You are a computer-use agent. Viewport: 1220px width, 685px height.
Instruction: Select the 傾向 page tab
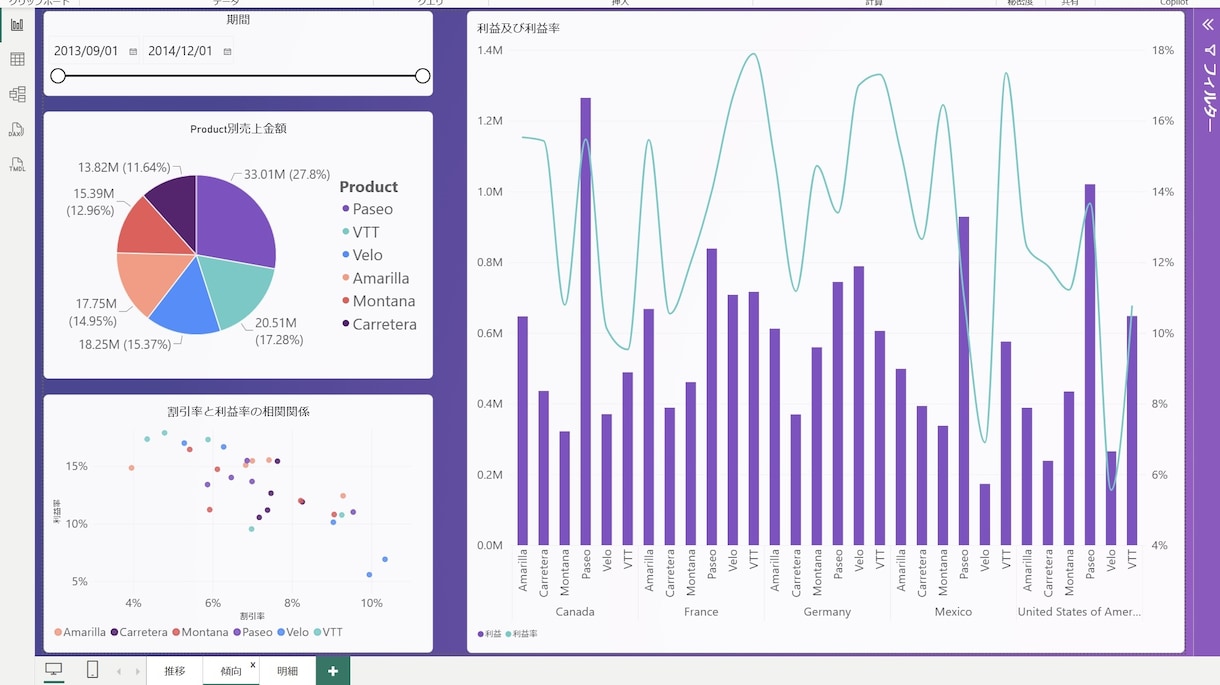tap(231, 671)
